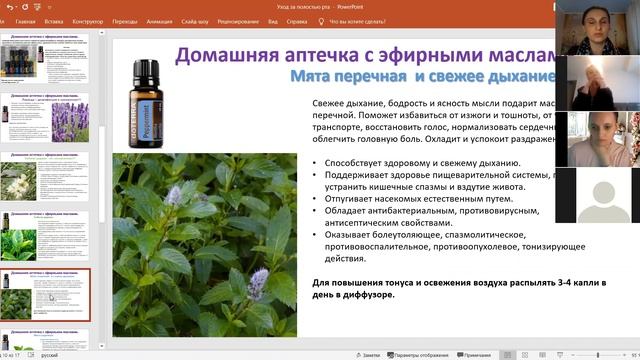The height and width of the screenshot is (360, 640).
Task: Start presentation from beginning icon
Action: coord(38,7)
